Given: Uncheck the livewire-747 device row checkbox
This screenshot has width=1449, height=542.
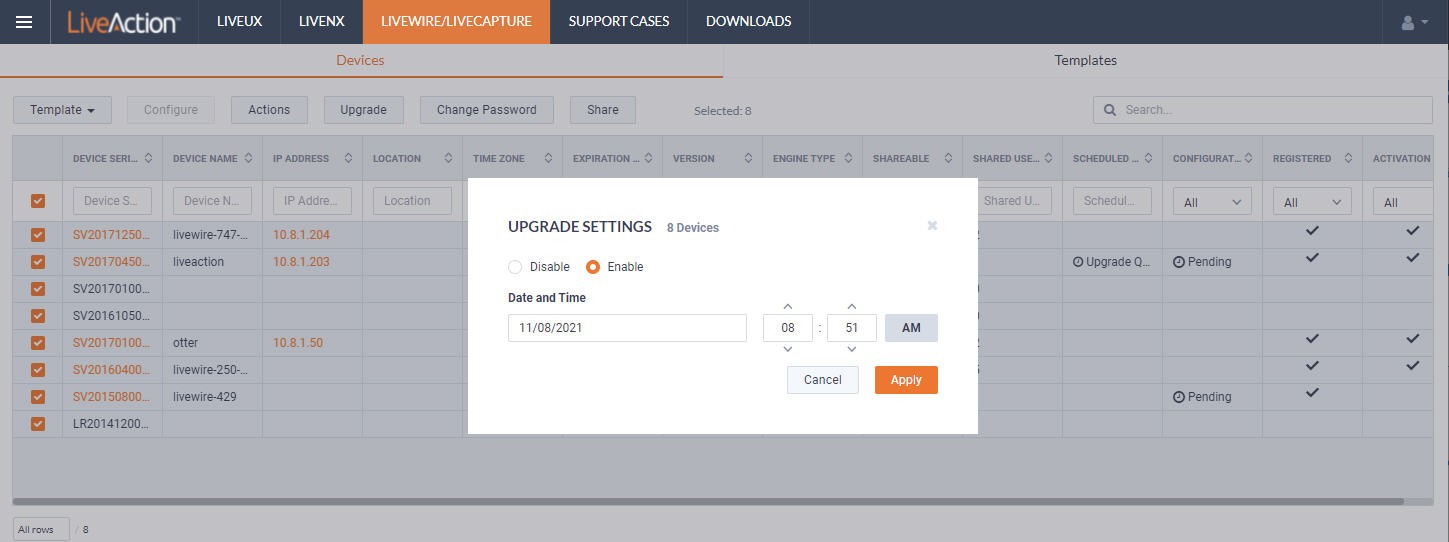Looking at the screenshot, I should [x=38, y=235].
